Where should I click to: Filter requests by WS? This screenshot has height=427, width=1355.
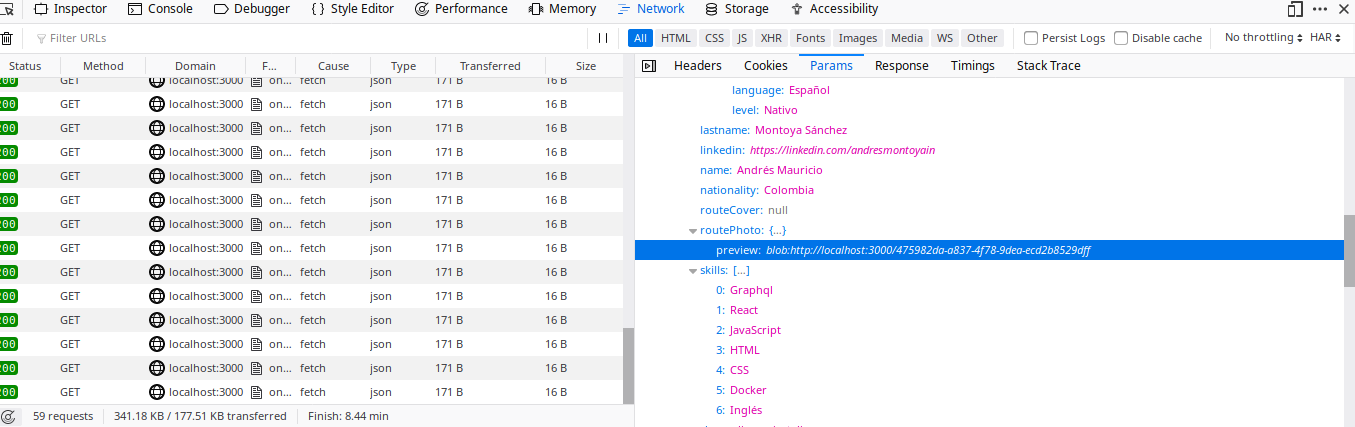click(945, 38)
